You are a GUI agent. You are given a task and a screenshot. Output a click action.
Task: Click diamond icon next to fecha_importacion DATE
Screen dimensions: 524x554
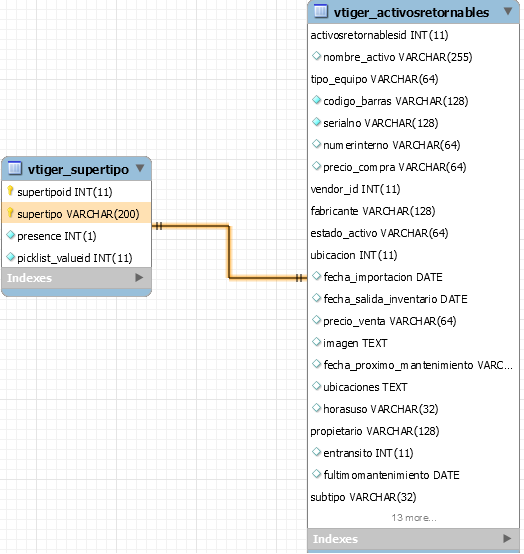tap(316, 276)
